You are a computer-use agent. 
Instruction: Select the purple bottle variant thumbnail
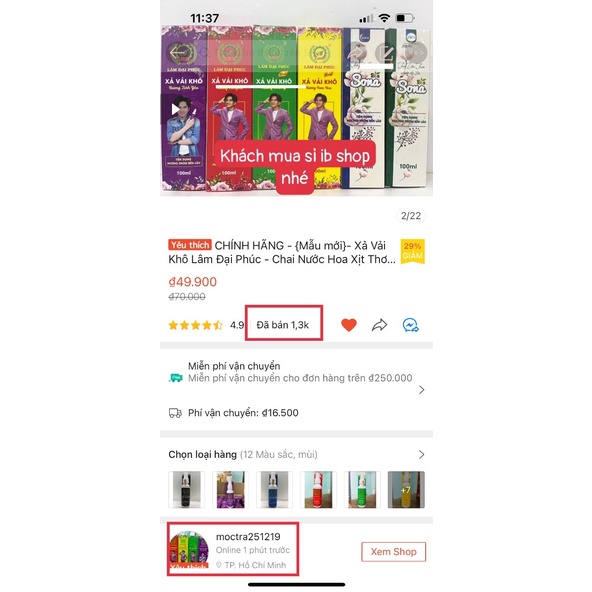click(x=230, y=489)
